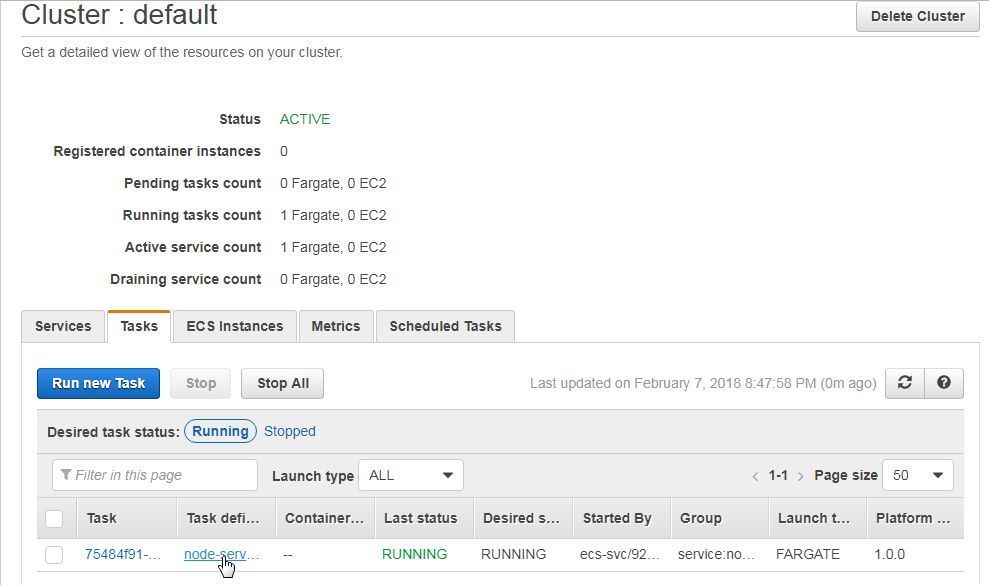Click the filter funnel icon
This screenshot has height=585, width=989.
[65, 475]
